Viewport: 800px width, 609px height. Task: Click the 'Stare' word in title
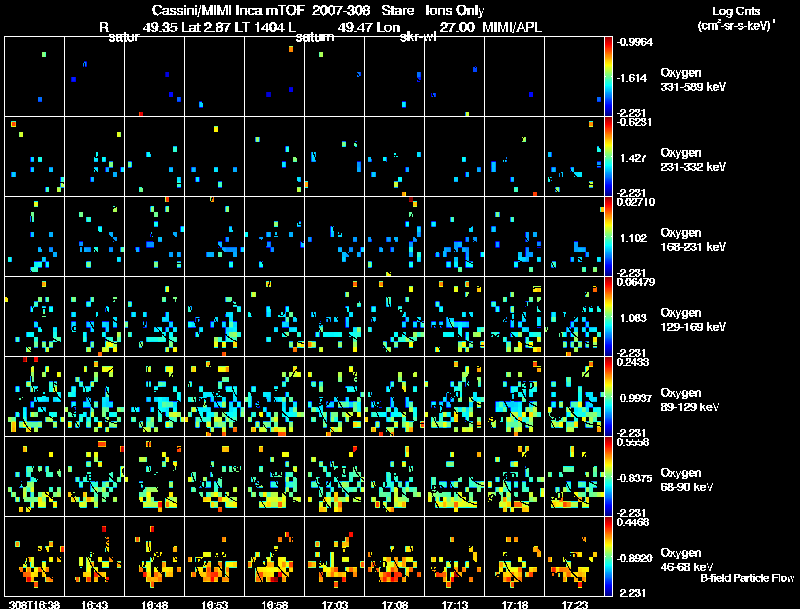397,11
